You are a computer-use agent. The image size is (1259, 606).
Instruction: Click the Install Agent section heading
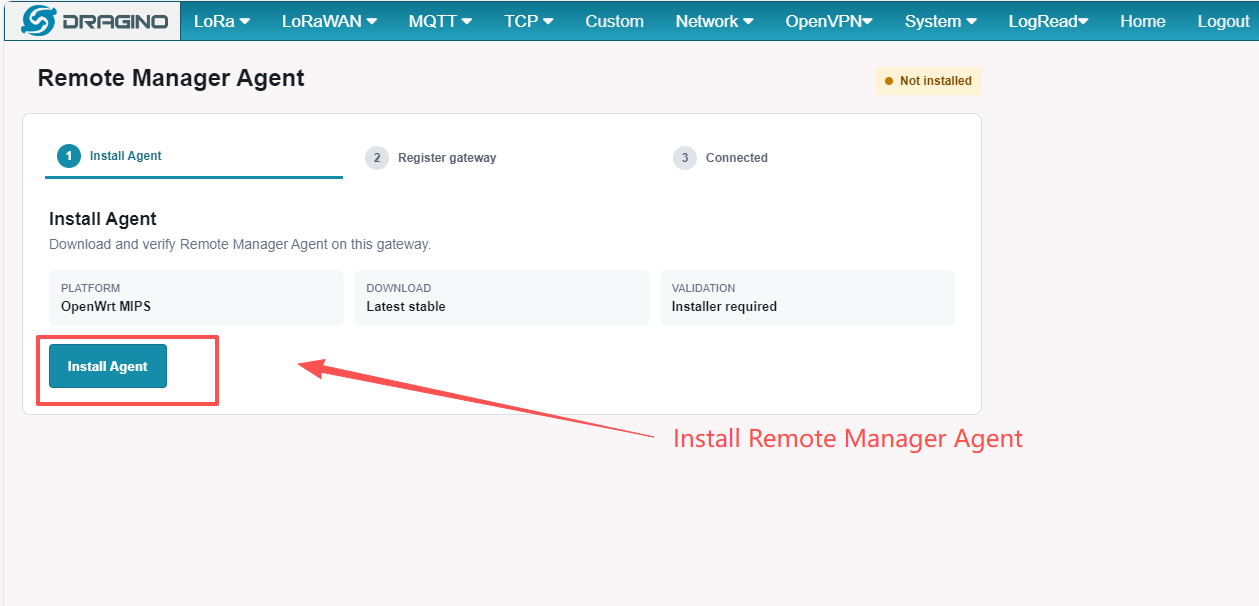103,219
